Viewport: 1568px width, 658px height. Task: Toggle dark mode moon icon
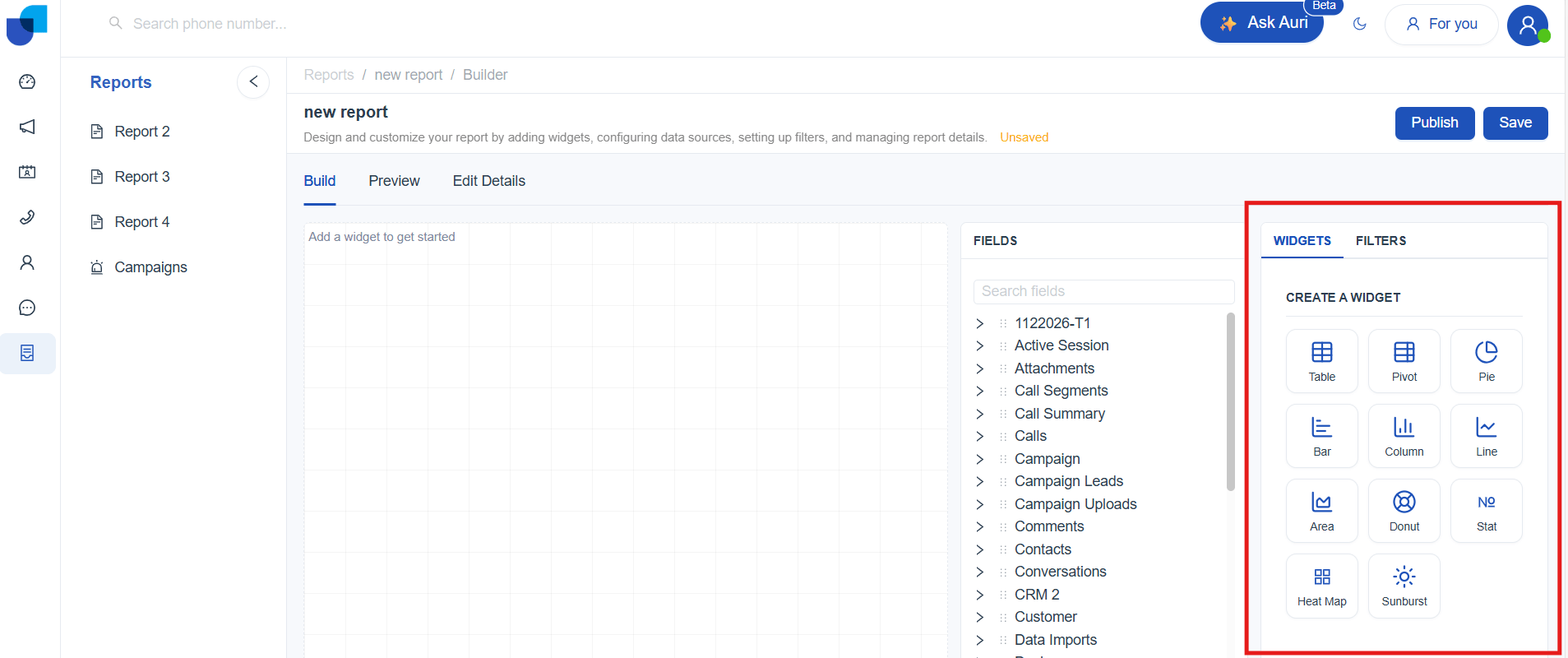[x=1359, y=24]
